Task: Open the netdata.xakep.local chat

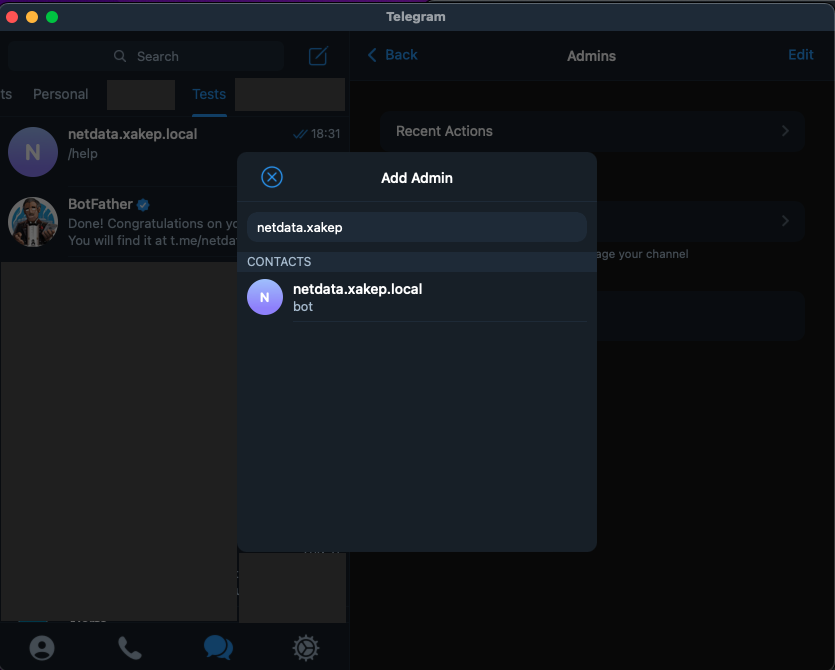Action: [174, 151]
